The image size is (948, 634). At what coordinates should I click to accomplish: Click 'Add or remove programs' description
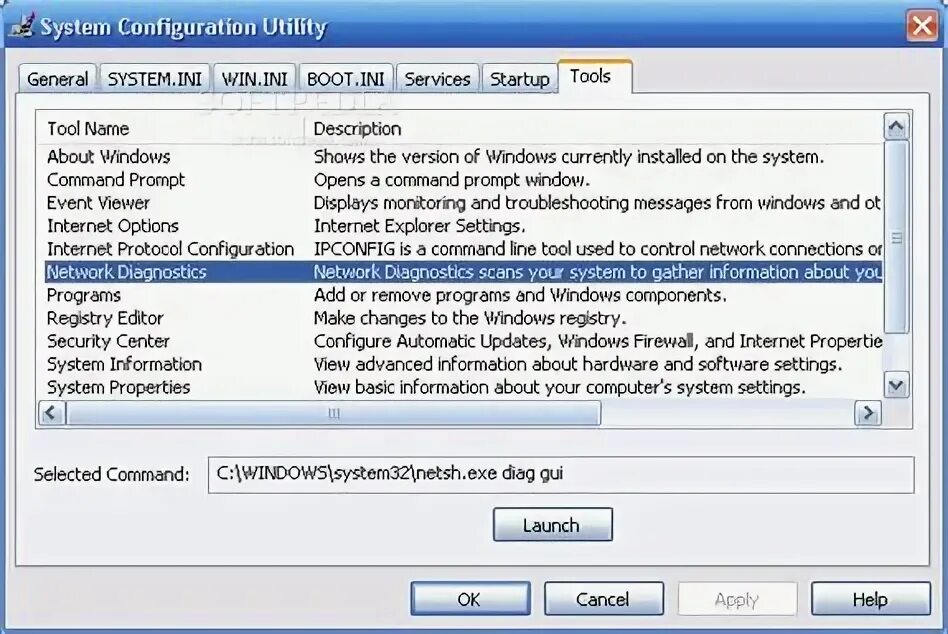point(520,295)
